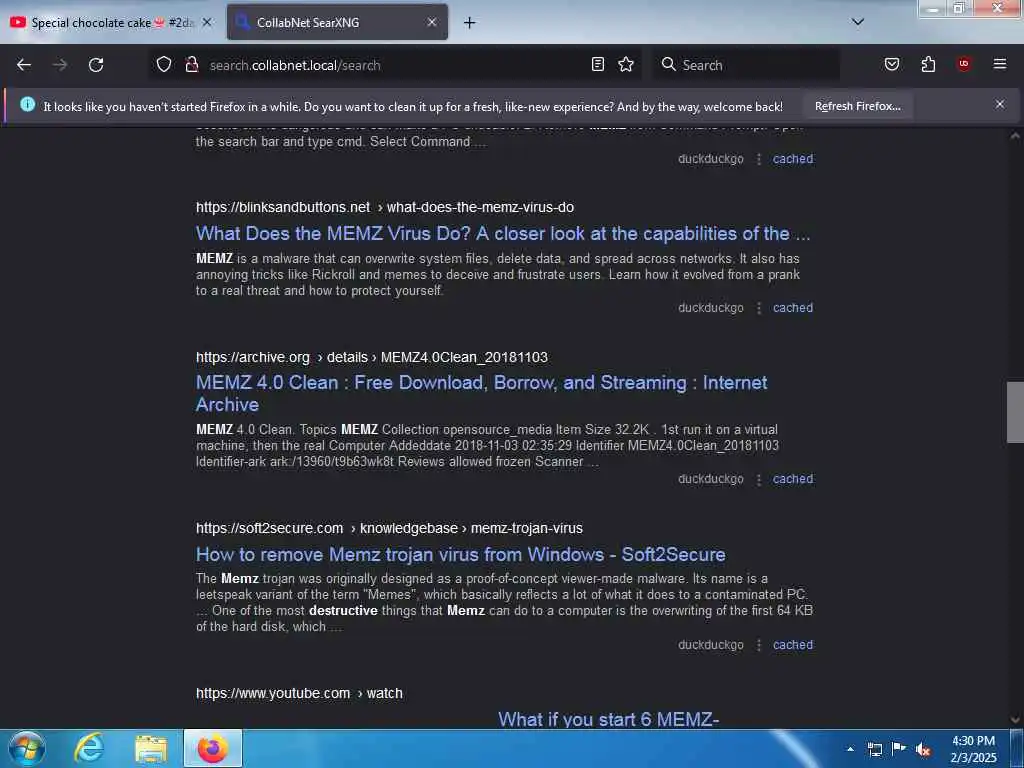Open taskbar clock showing 4:30 PM
The height and width of the screenshot is (768, 1024).
pyautogui.click(x=973, y=749)
